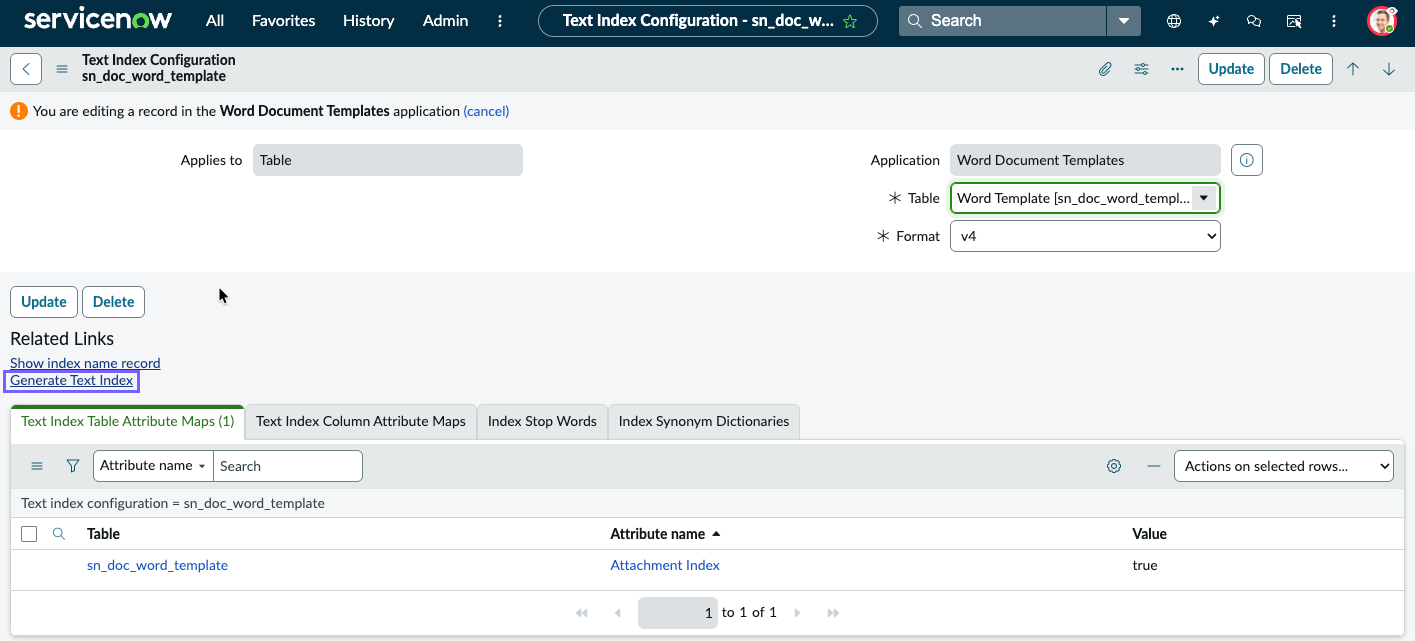Open the more options ellipsis in form header

pyautogui.click(x=1177, y=69)
